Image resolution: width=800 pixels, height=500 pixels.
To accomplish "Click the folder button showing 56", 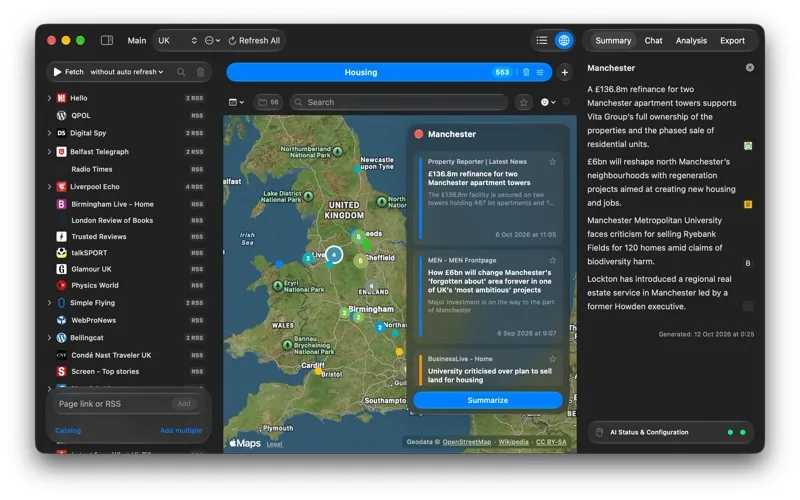I will (268, 102).
